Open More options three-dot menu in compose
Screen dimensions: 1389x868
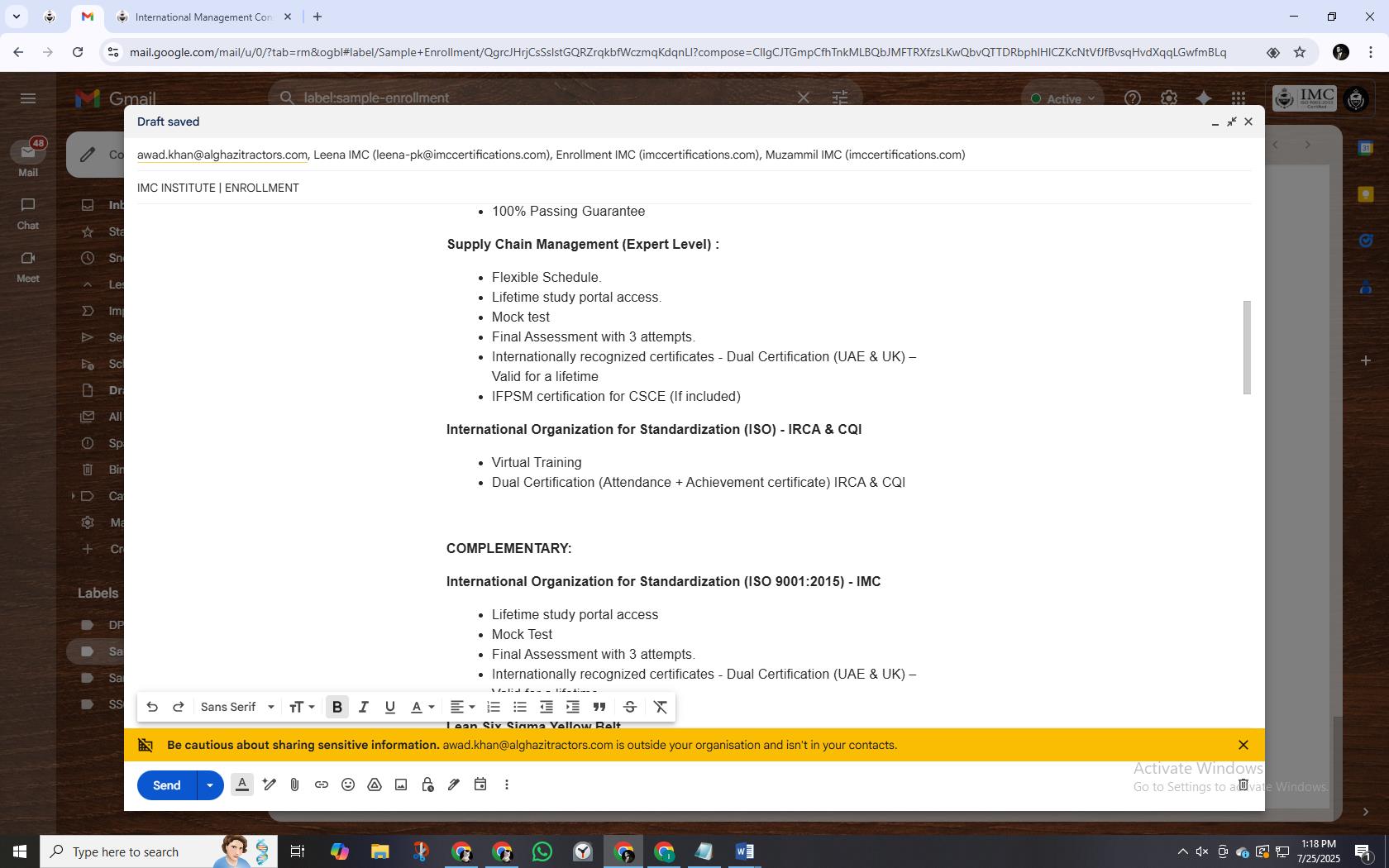[507, 785]
